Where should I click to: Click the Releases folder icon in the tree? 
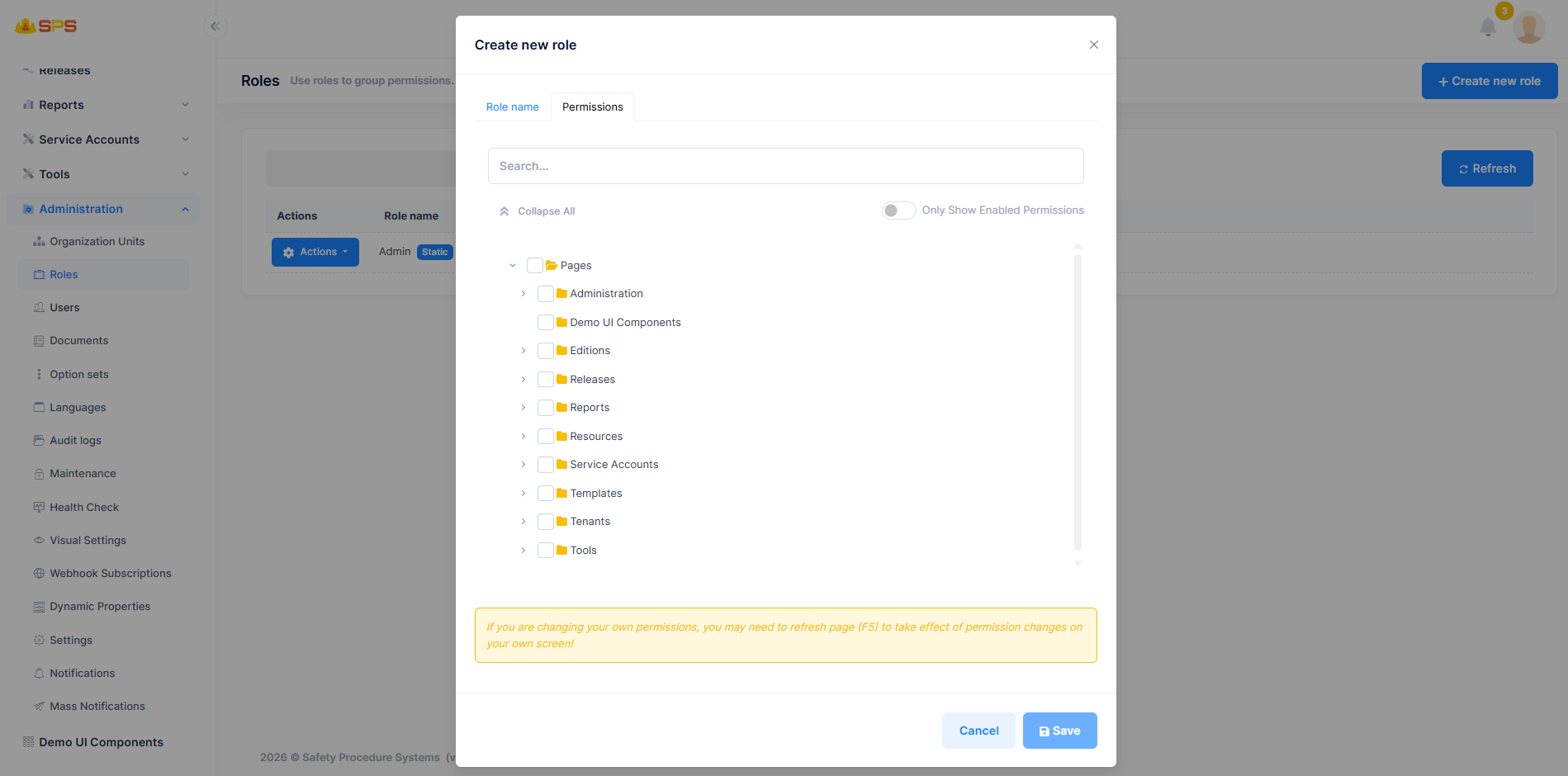pyautogui.click(x=561, y=379)
